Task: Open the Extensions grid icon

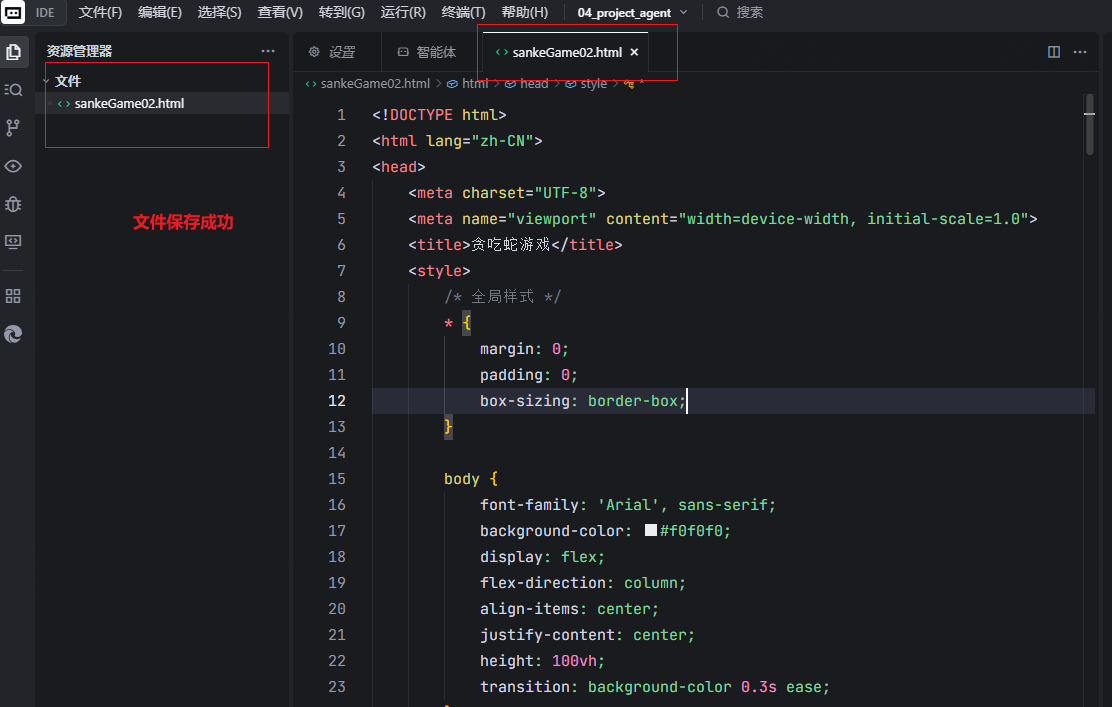Action: [13, 296]
